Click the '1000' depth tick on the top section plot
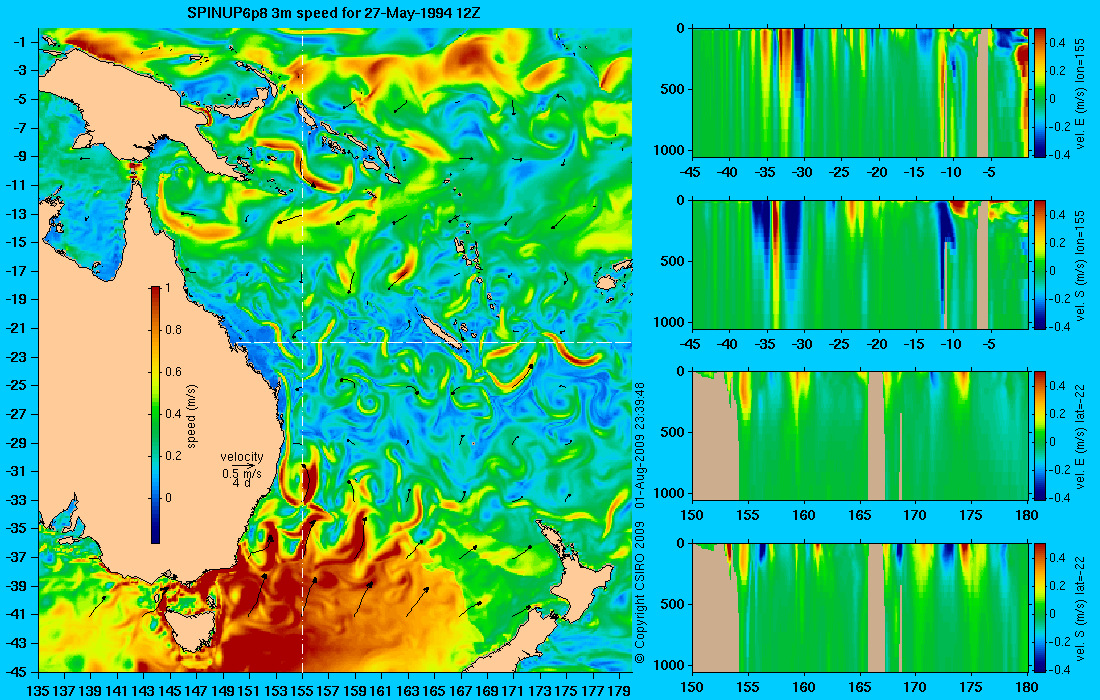This screenshot has height=700, width=1100. tap(670, 150)
